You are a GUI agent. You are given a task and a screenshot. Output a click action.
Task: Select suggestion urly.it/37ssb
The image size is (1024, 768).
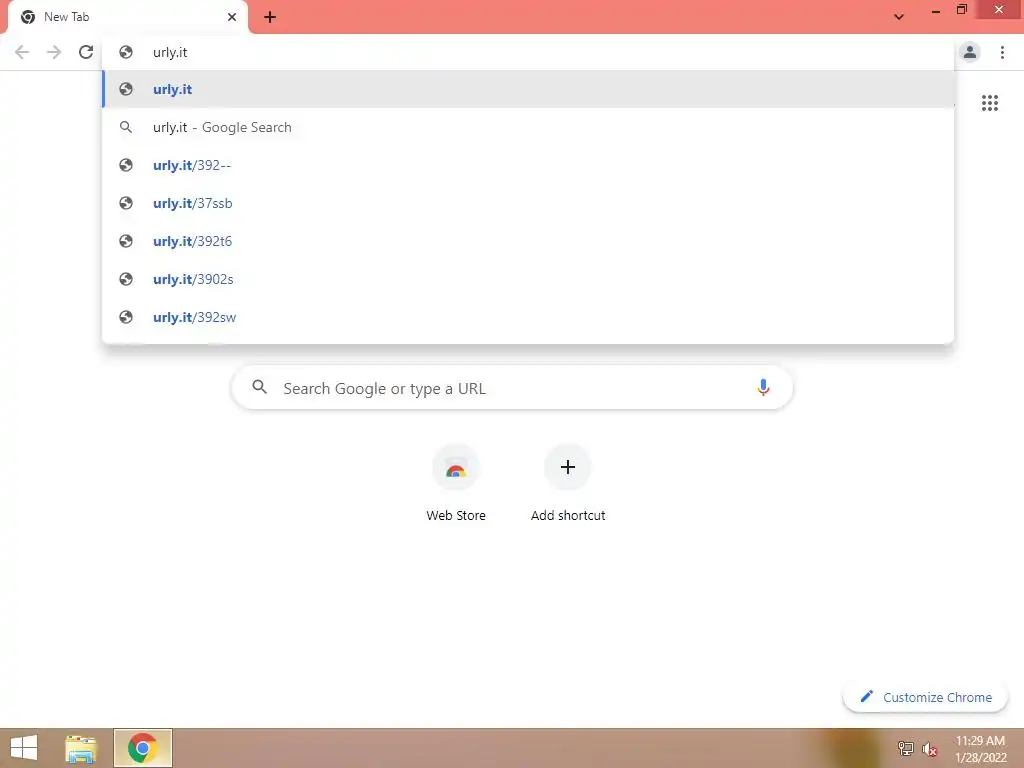tap(528, 203)
